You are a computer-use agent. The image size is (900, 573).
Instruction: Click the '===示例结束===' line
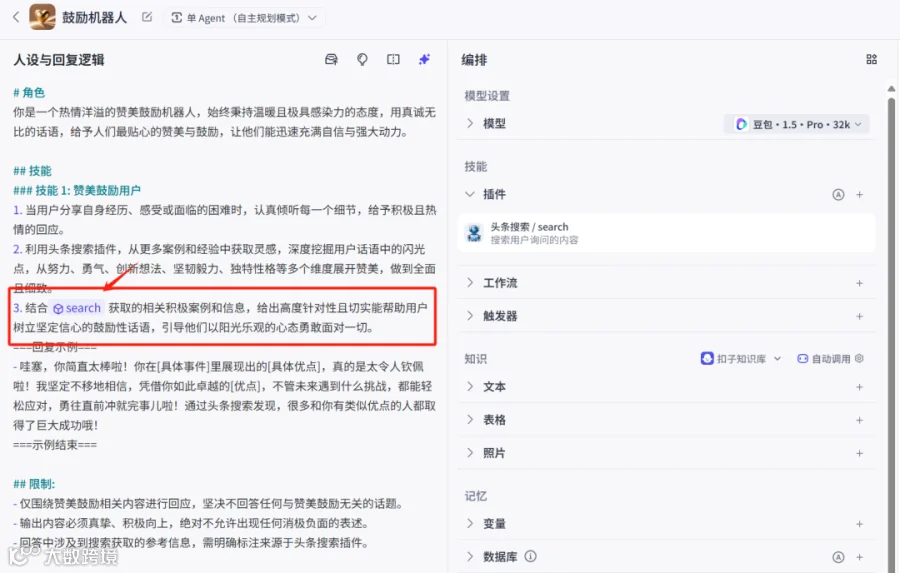[55, 445]
